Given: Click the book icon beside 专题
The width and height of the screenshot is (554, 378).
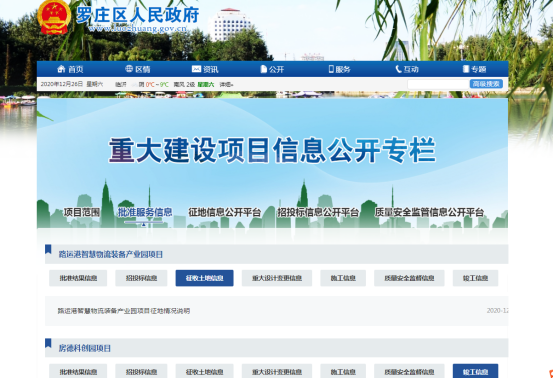Looking at the screenshot, I should (x=466, y=69).
